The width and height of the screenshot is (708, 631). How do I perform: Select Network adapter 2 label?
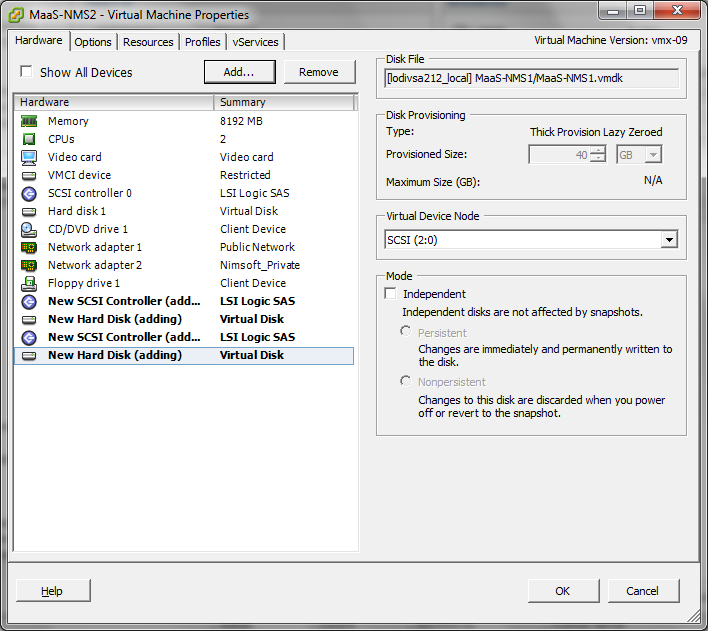pos(95,265)
